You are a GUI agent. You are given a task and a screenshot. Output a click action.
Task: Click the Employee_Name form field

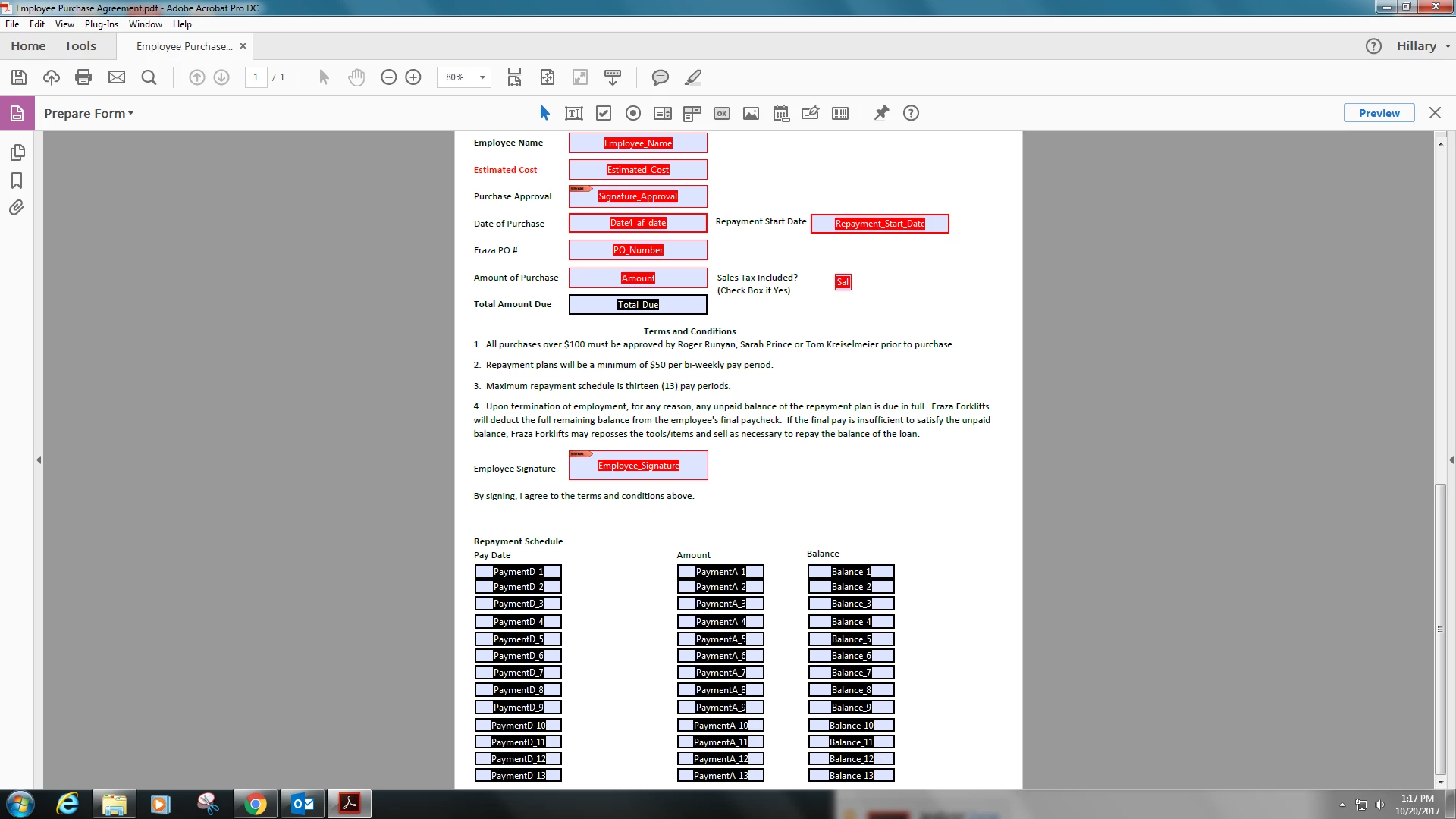pyautogui.click(x=638, y=143)
